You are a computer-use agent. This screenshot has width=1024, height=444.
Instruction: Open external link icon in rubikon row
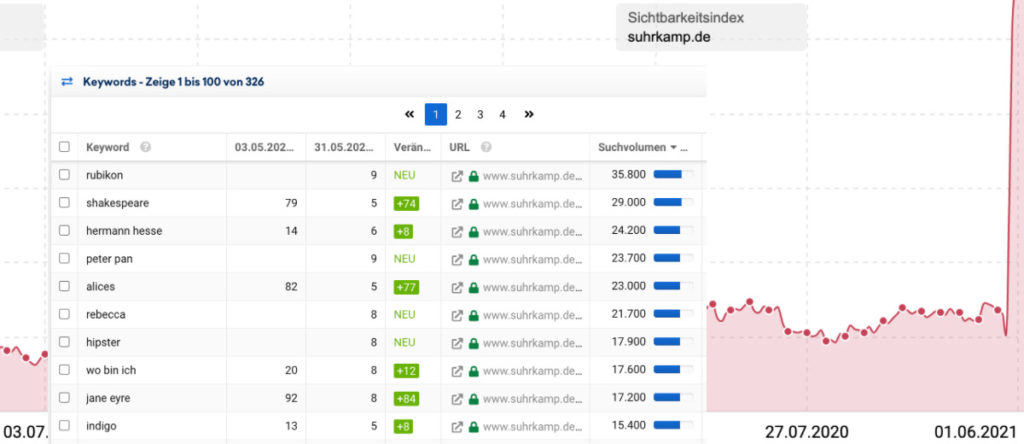pyautogui.click(x=457, y=175)
